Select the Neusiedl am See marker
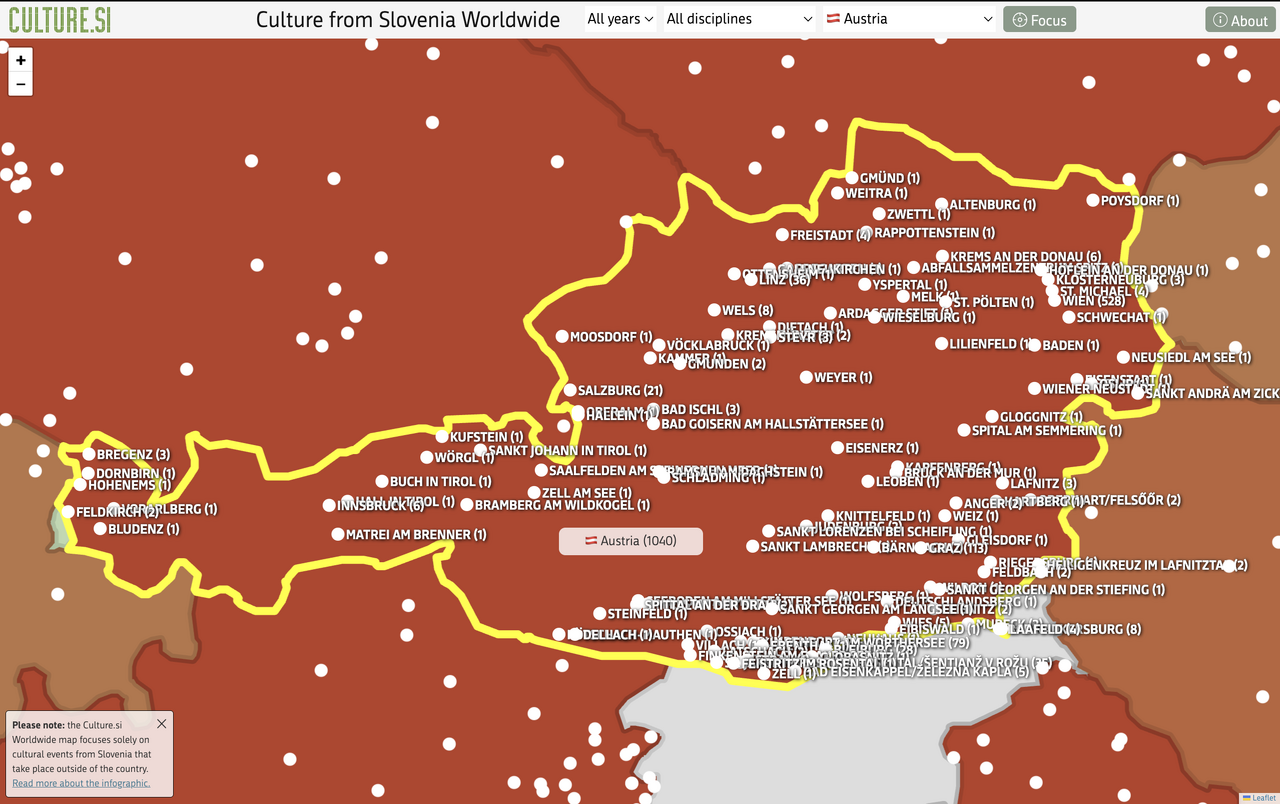The width and height of the screenshot is (1280, 804). point(1123,357)
